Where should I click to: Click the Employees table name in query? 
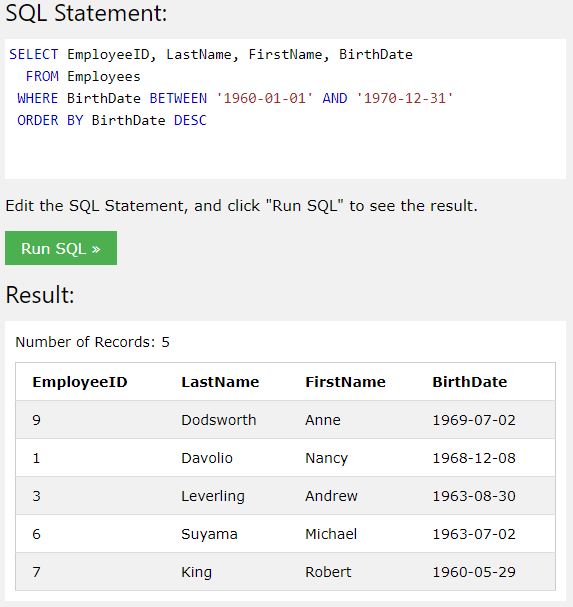point(104,77)
